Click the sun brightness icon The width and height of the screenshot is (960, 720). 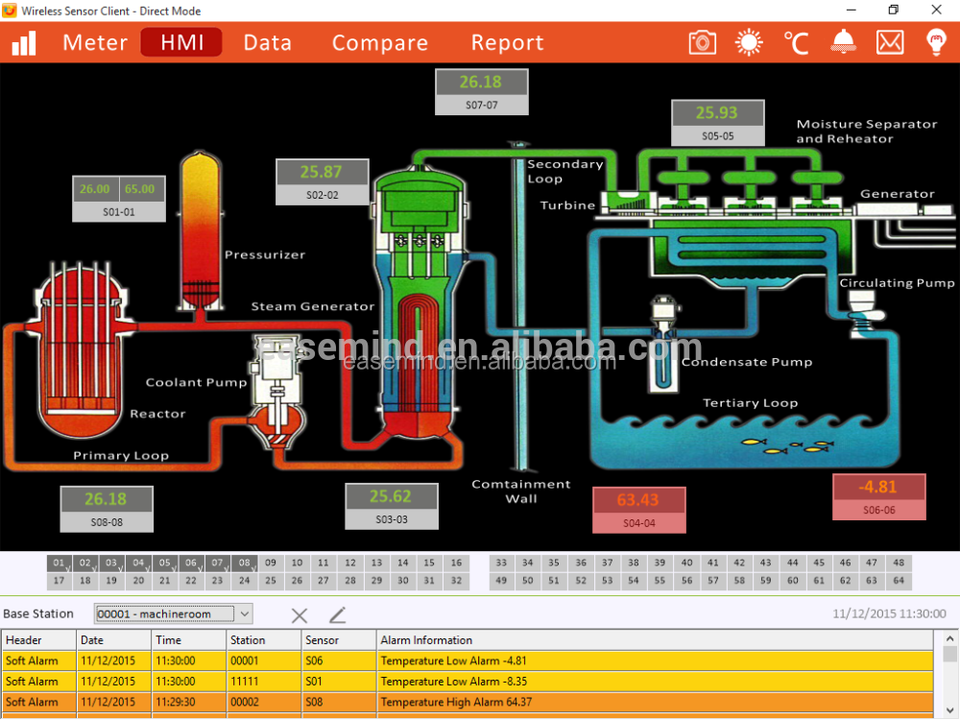[748, 42]
